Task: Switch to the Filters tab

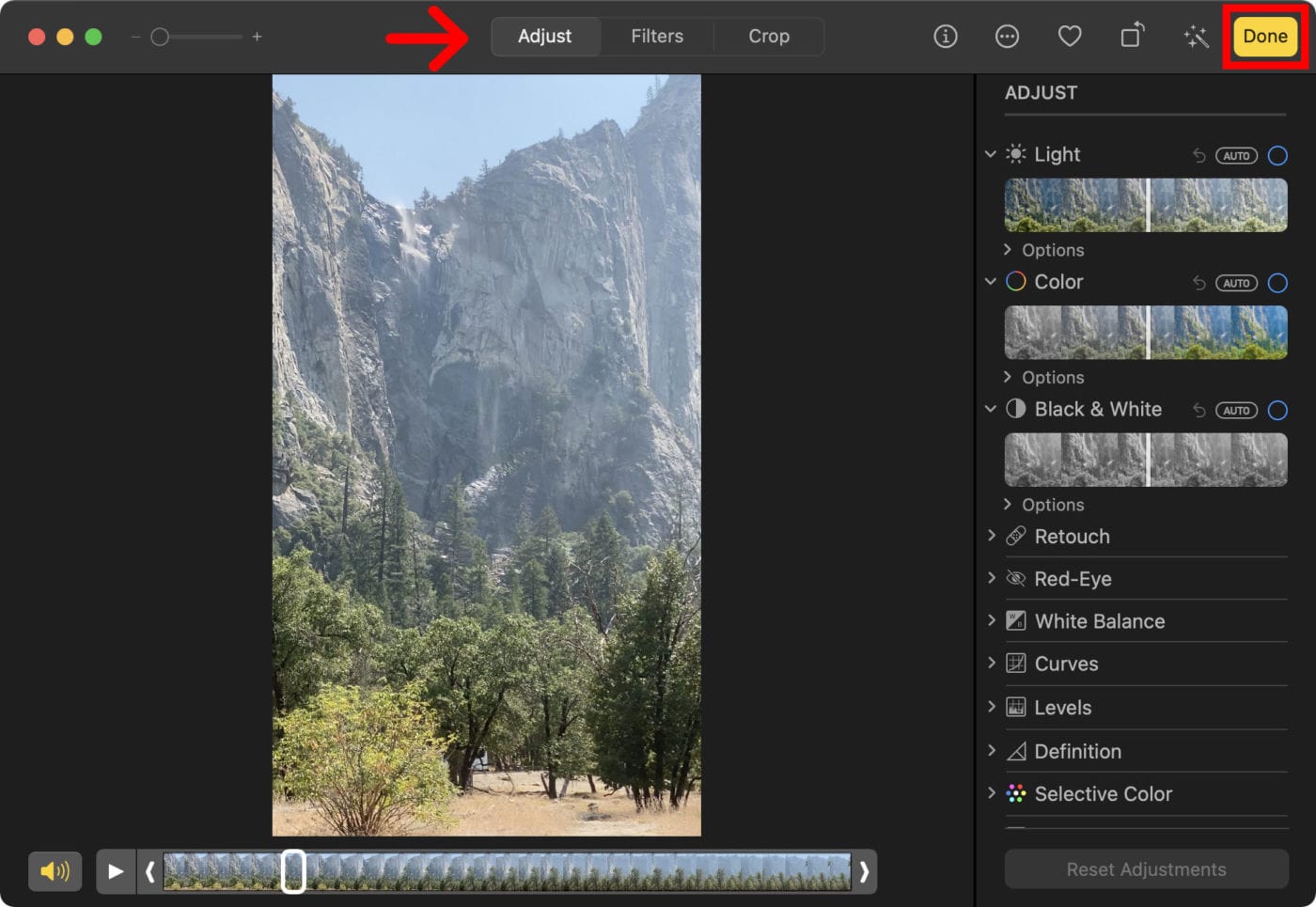Action: 656,36
